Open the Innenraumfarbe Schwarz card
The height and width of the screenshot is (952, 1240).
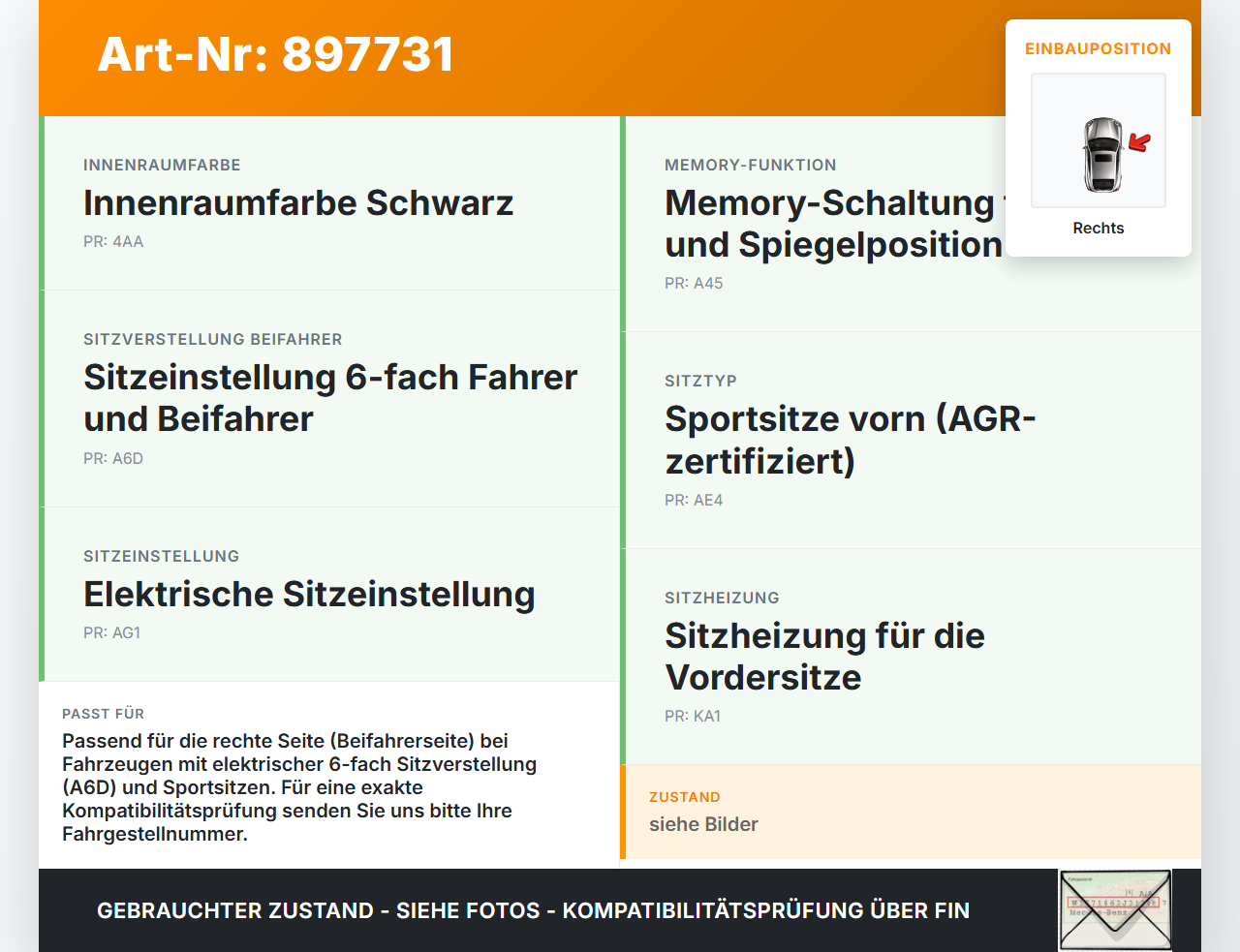point(329,203)
